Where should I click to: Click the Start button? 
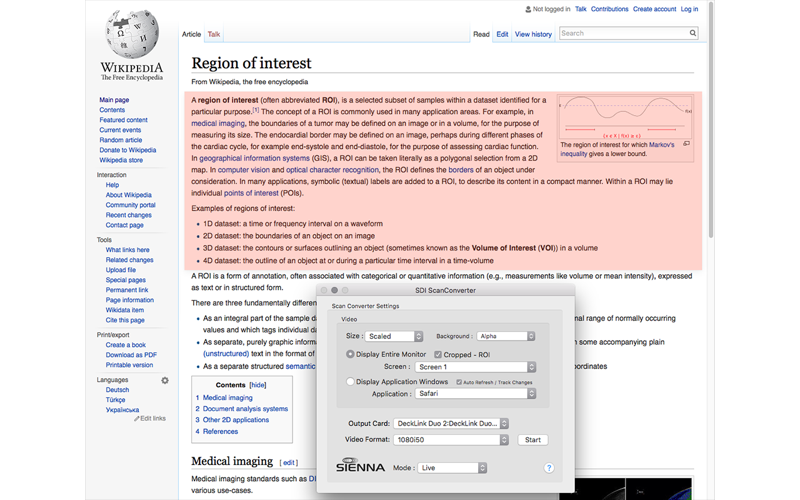pyautogui.click(x=533, y=440)
